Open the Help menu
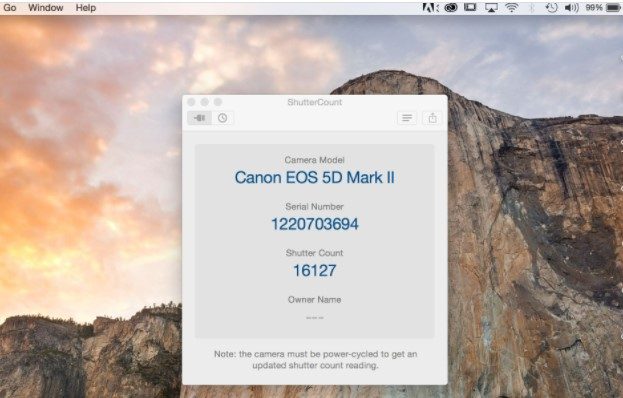 coord(86,8)
